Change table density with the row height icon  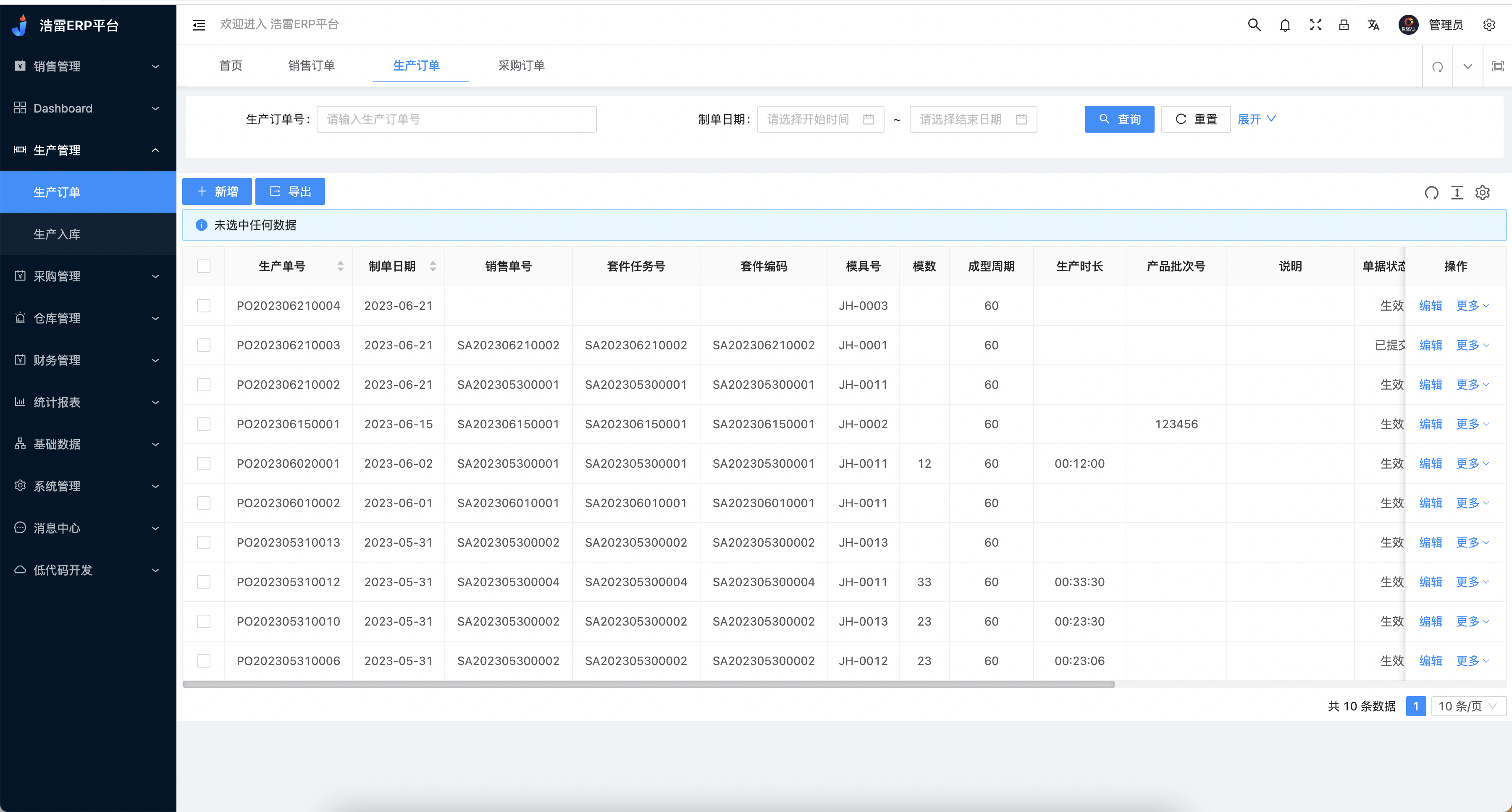point(1457,192)
